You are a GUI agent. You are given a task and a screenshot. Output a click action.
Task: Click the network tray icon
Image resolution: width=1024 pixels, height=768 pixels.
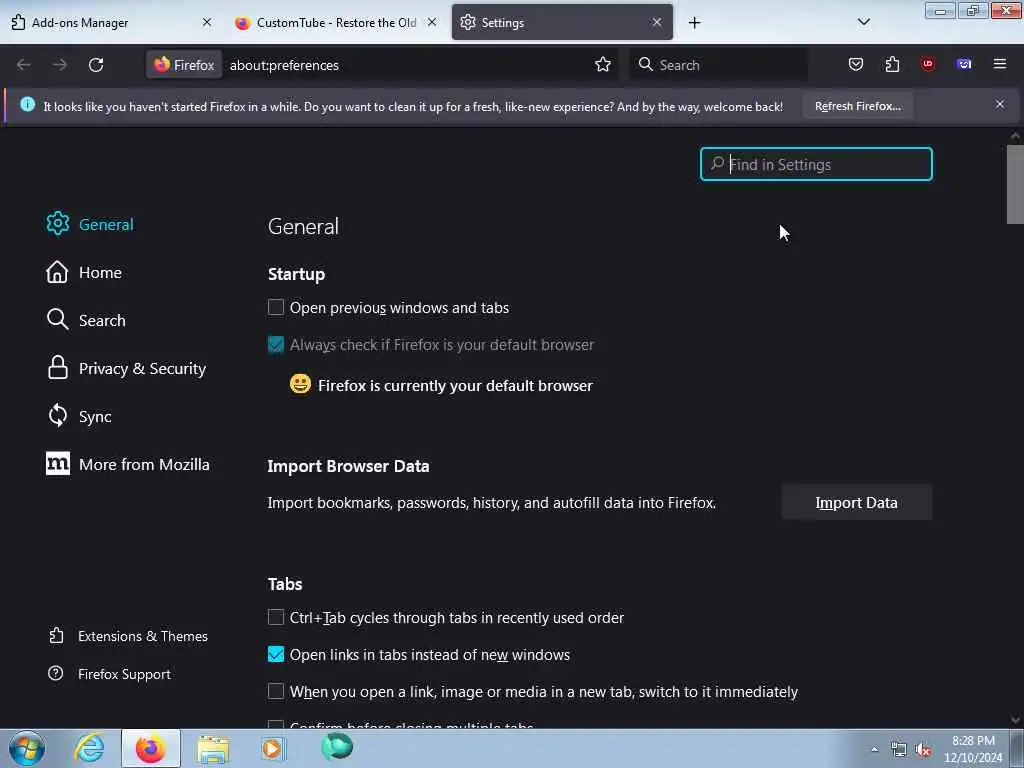click(899, 750)
